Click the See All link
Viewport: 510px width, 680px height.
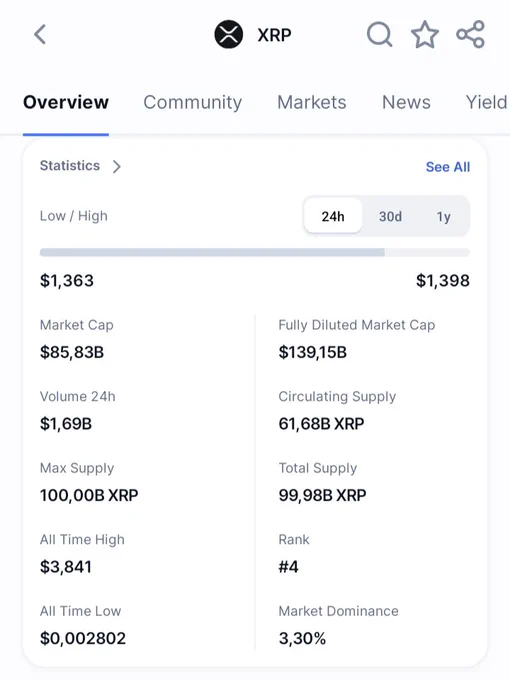coord(448,167)
